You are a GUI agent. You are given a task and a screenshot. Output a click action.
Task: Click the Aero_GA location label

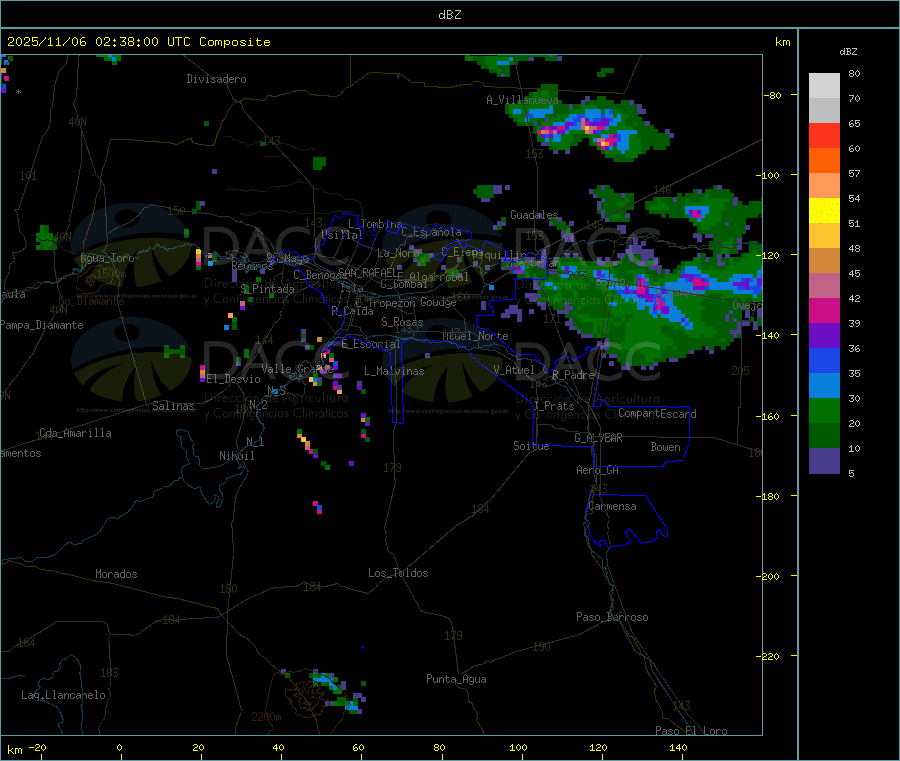coord(597,470)
